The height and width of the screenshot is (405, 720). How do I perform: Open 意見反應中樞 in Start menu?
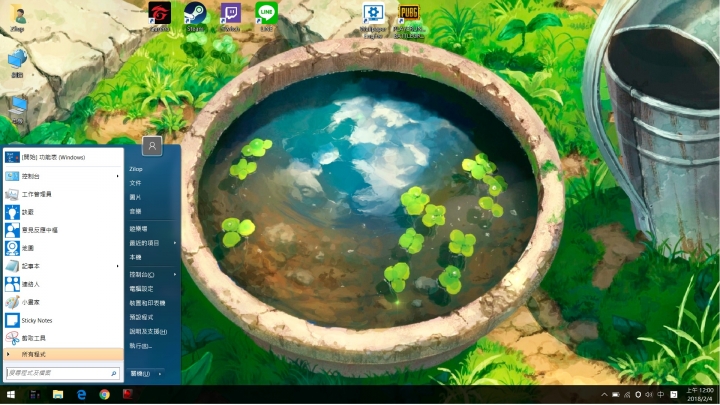pyautogui.click(x=63, y=230)
